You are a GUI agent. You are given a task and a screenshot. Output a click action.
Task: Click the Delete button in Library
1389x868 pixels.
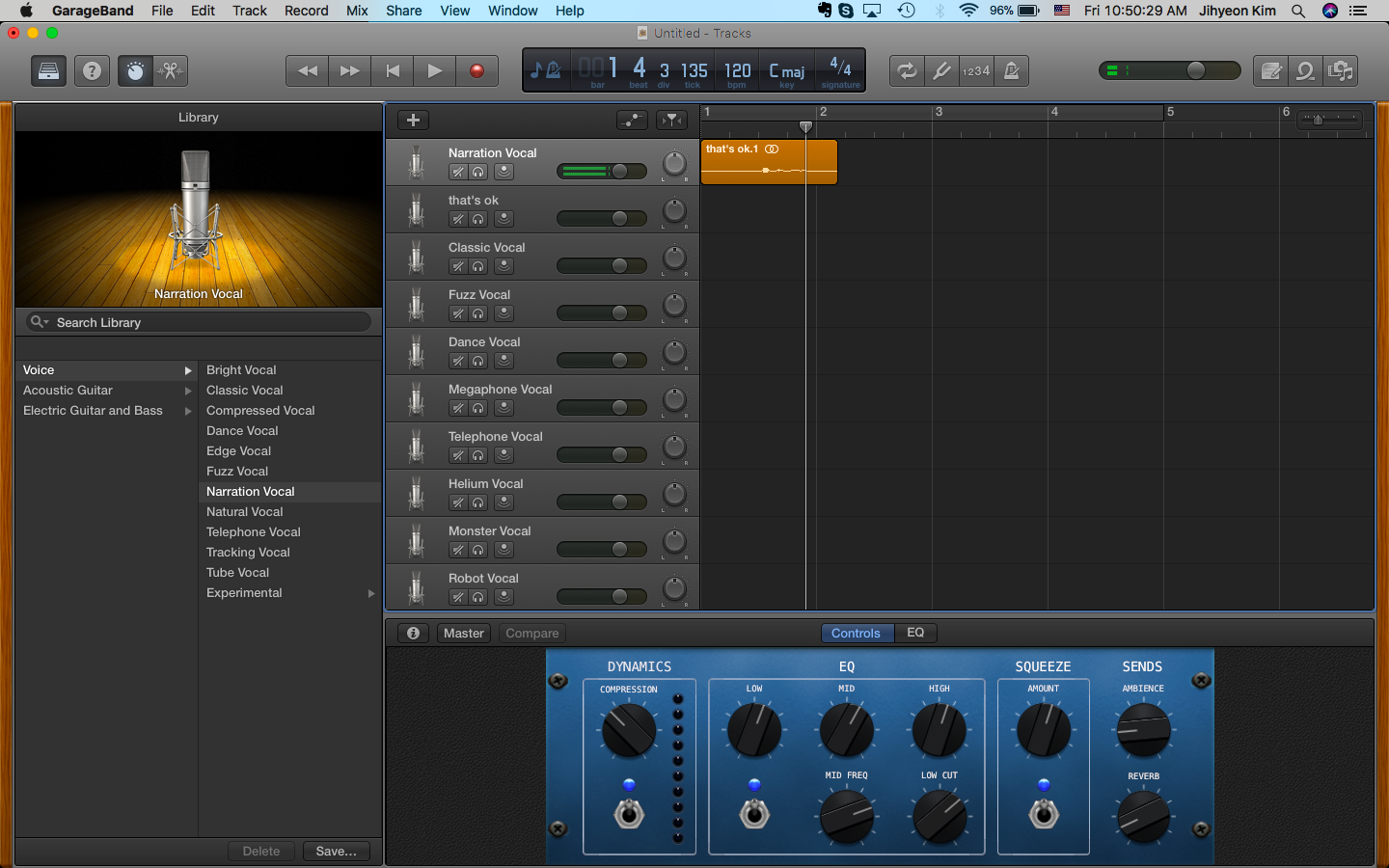(x=261, y=851)
